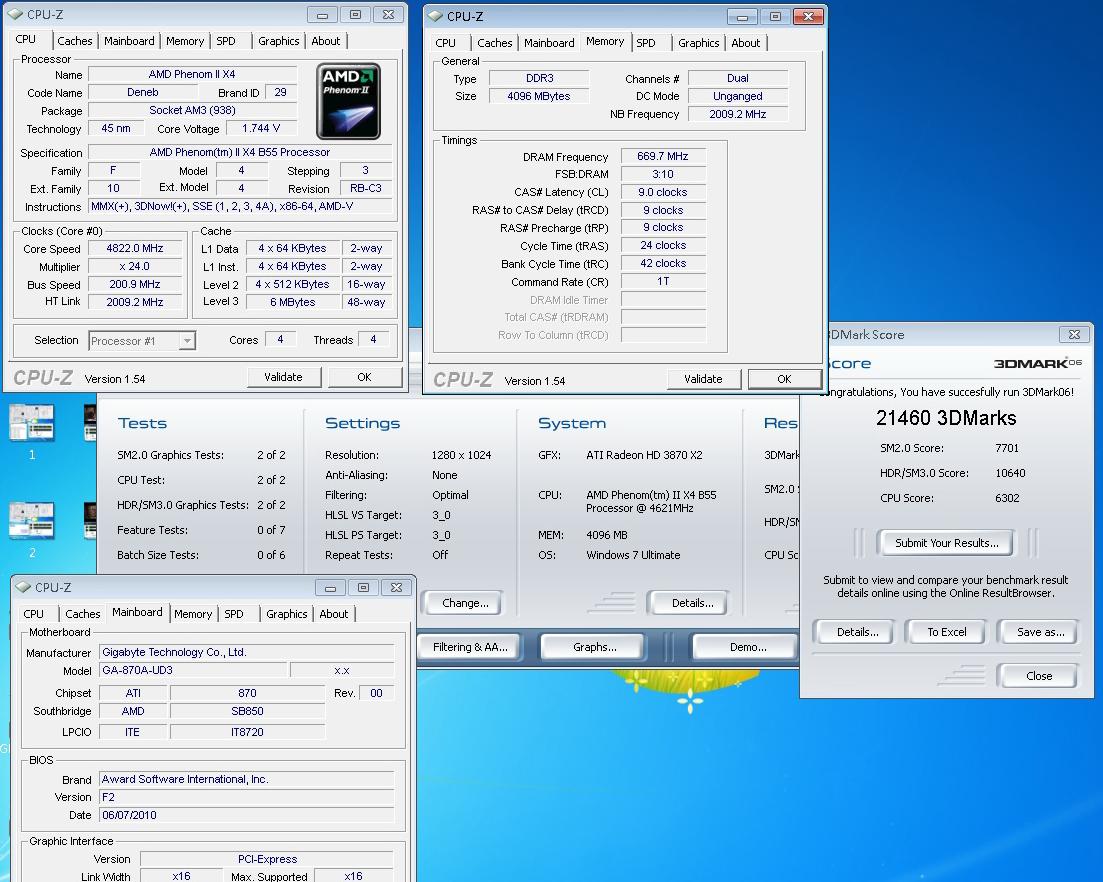This screenshot has height=882, width=1103.
Task: Click the memory Type value DDR3
Action: point(540,78)
